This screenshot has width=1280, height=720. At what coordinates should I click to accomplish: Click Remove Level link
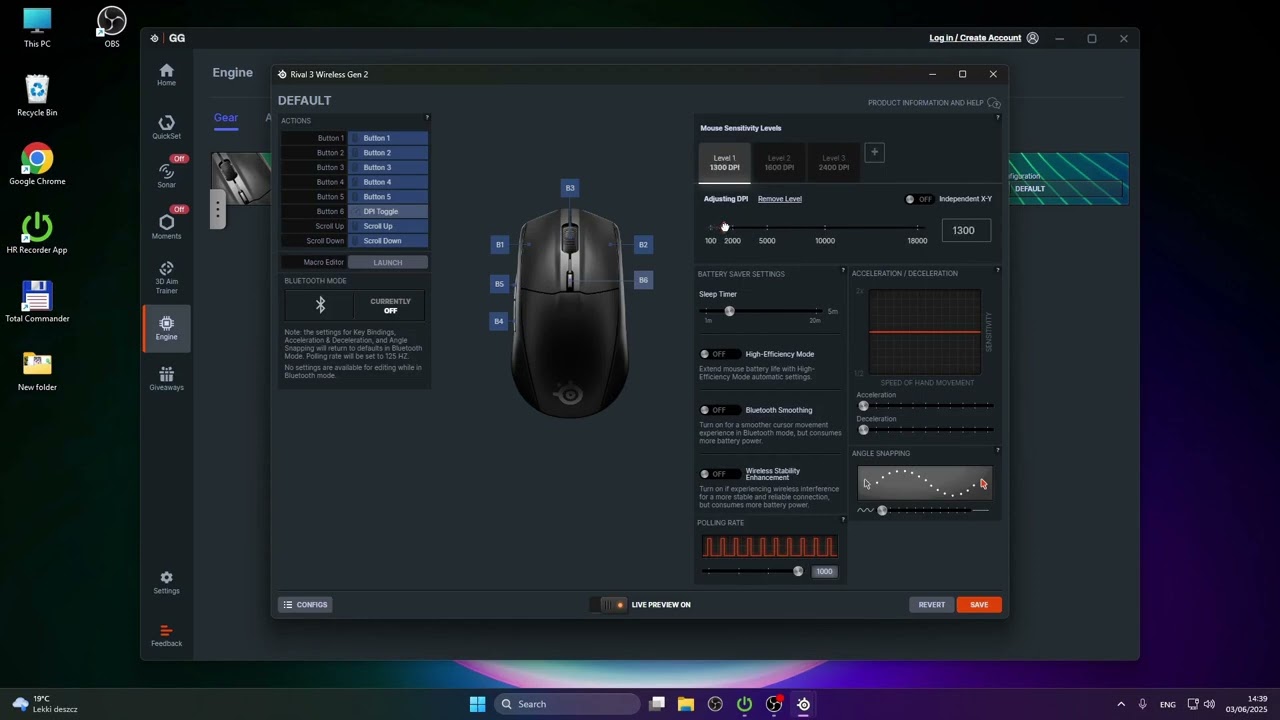tap(780, 199)
